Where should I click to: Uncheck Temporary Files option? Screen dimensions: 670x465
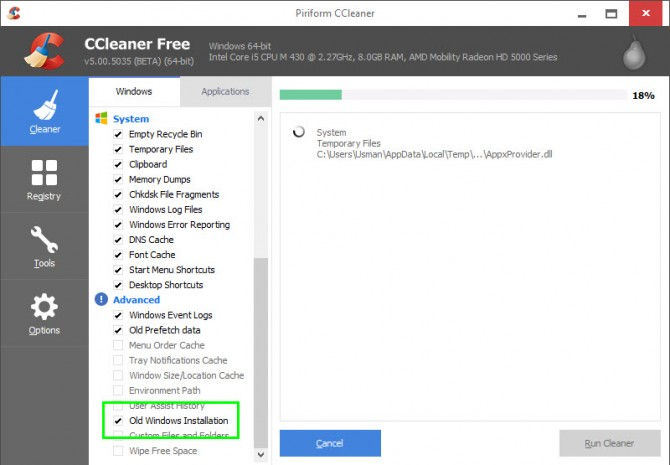click(x=118, y=149)
